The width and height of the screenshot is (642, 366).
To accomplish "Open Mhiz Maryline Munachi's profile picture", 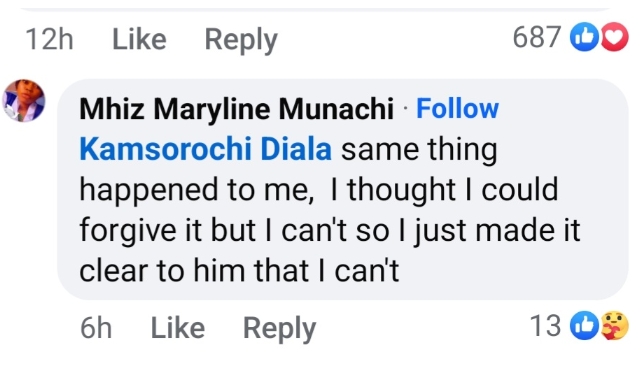I will [x=24, y=101].
